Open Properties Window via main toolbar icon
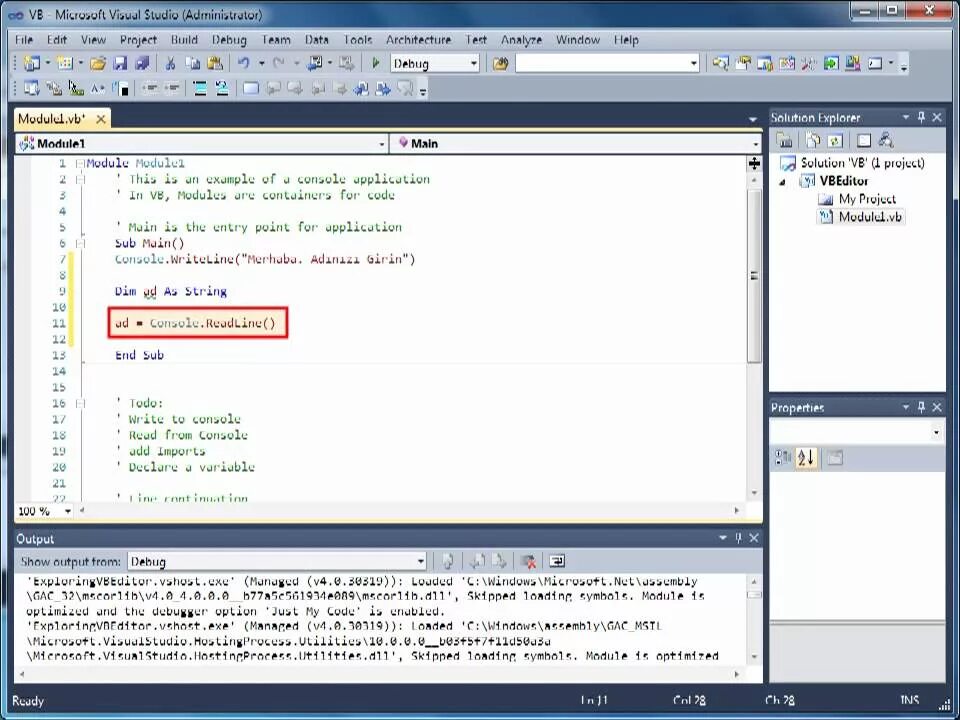This screenshot has width=960, height=720. pos(743,63)
